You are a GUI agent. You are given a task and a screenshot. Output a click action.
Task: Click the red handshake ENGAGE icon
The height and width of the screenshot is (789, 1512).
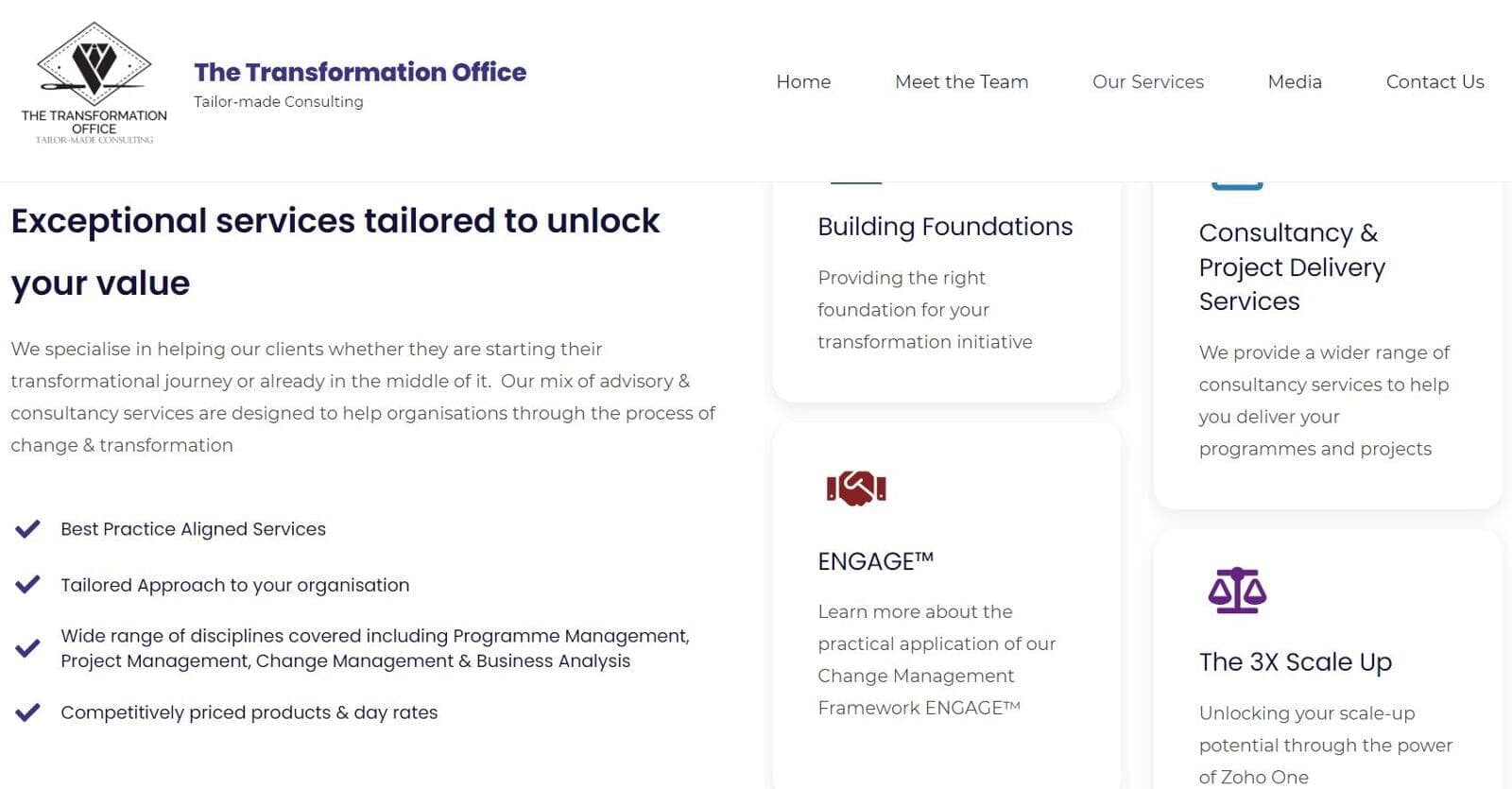pos(856,489)
